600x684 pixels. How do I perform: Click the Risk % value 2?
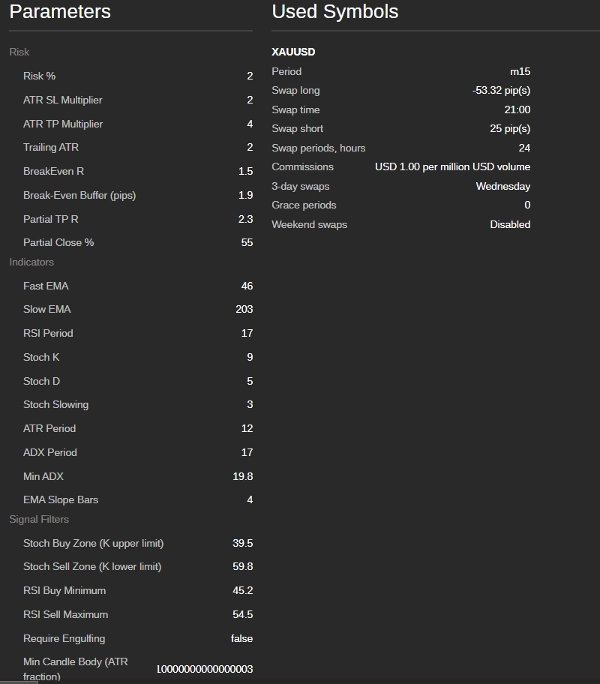coord(250,76)
